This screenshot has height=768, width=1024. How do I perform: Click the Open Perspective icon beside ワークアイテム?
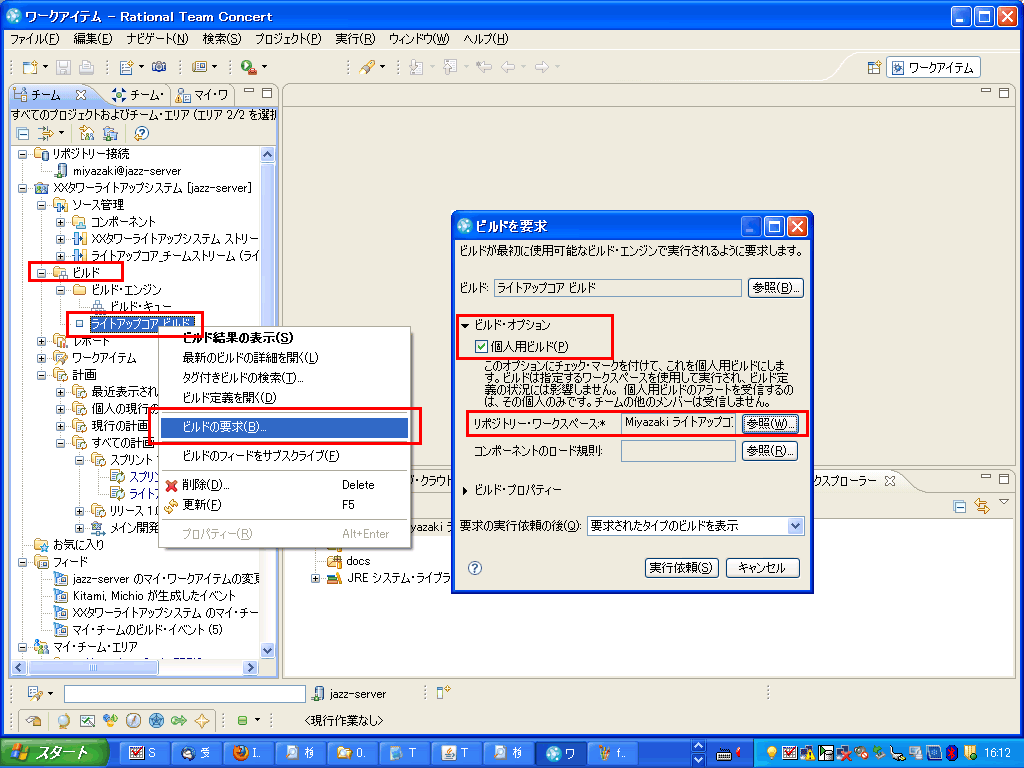pyautogui.click(x=874, y=68)
